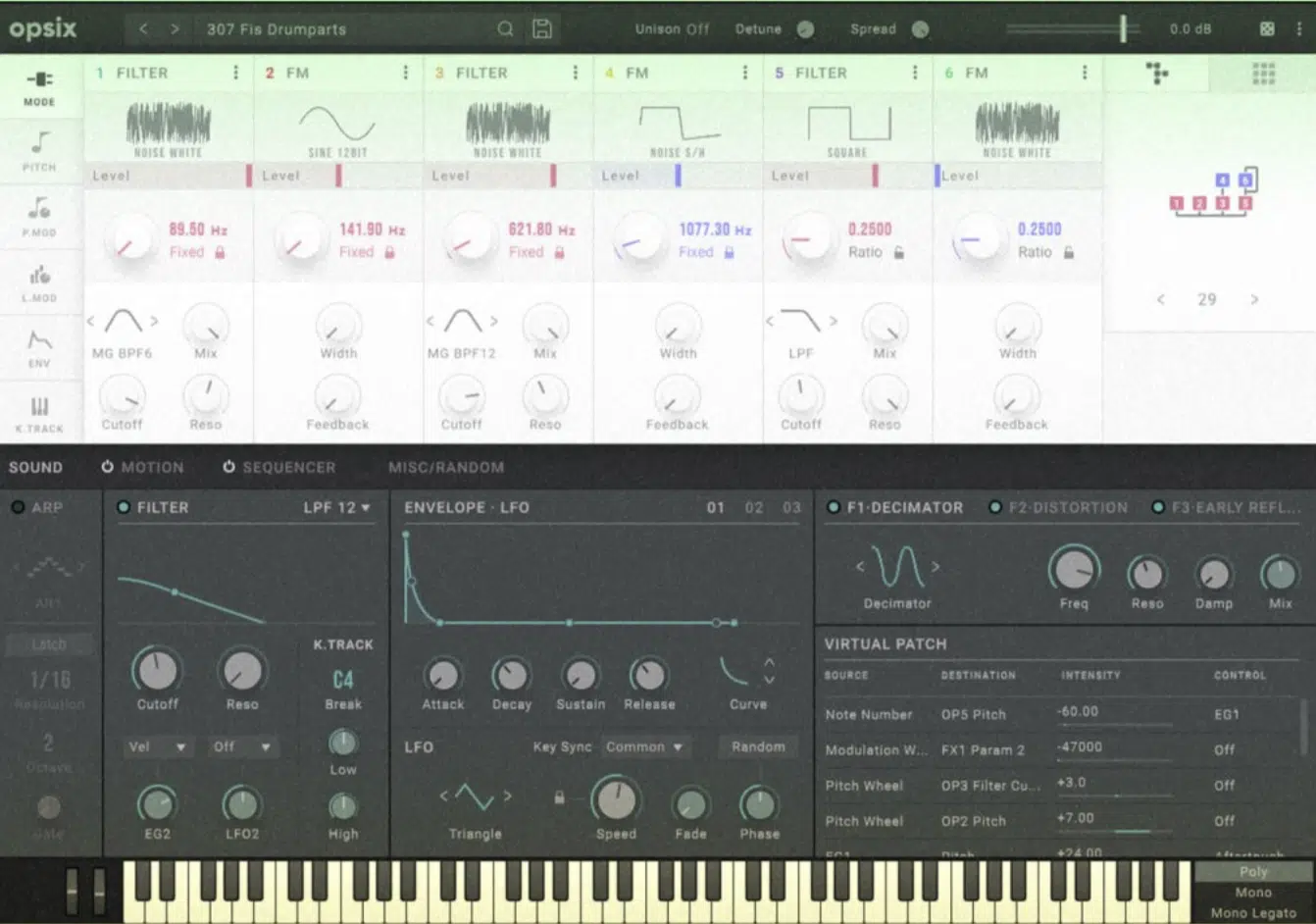Toggle the Latch button in ARP

tap(49, 644)
